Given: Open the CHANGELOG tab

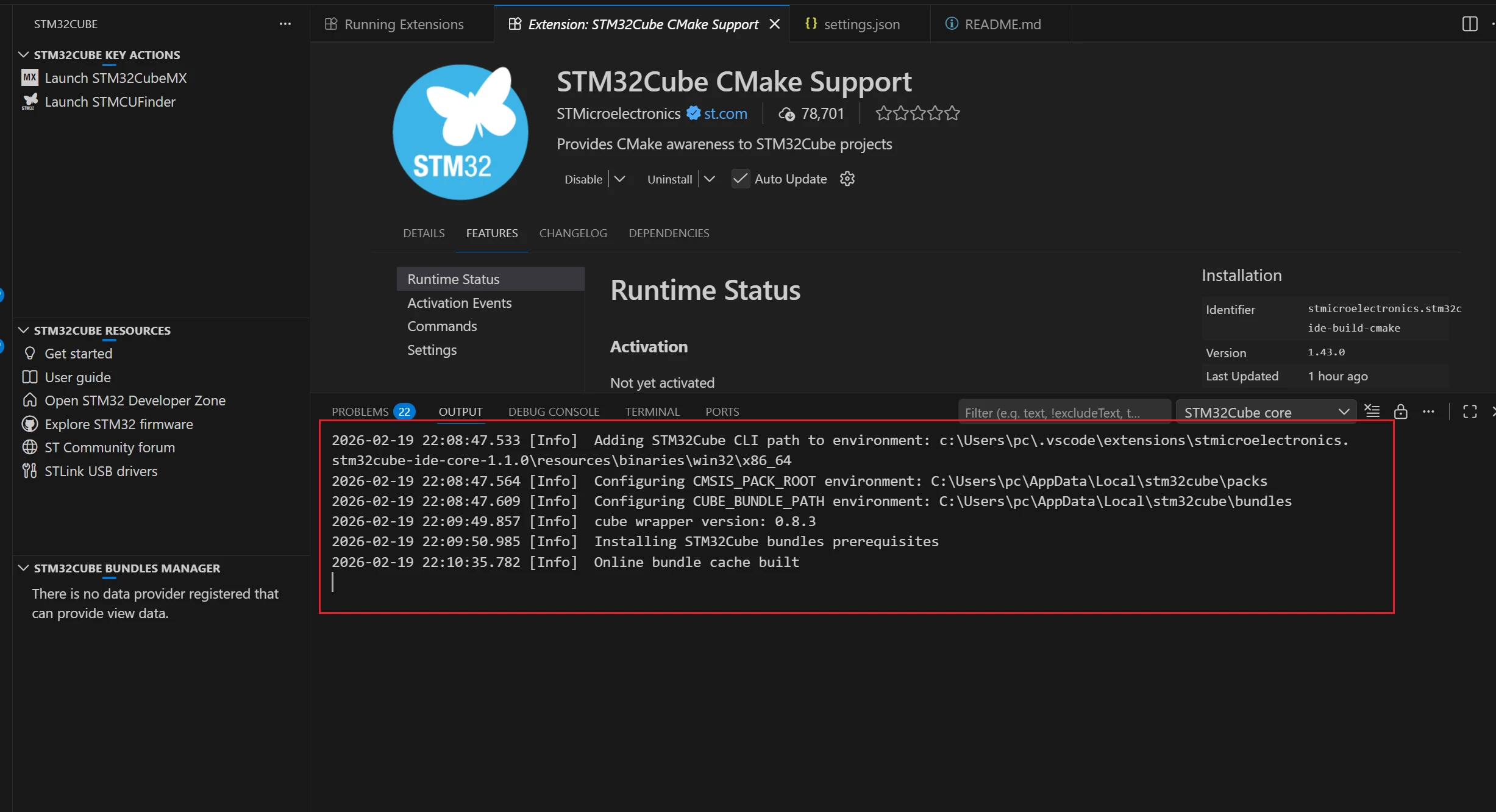Looking at the screenshot, I should (x=573, y=233).
